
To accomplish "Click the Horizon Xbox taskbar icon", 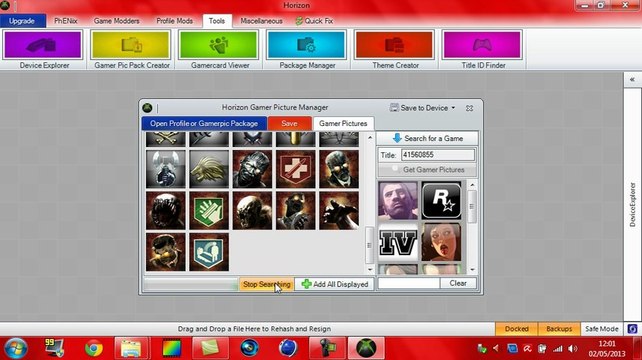I will pos(366,349).
